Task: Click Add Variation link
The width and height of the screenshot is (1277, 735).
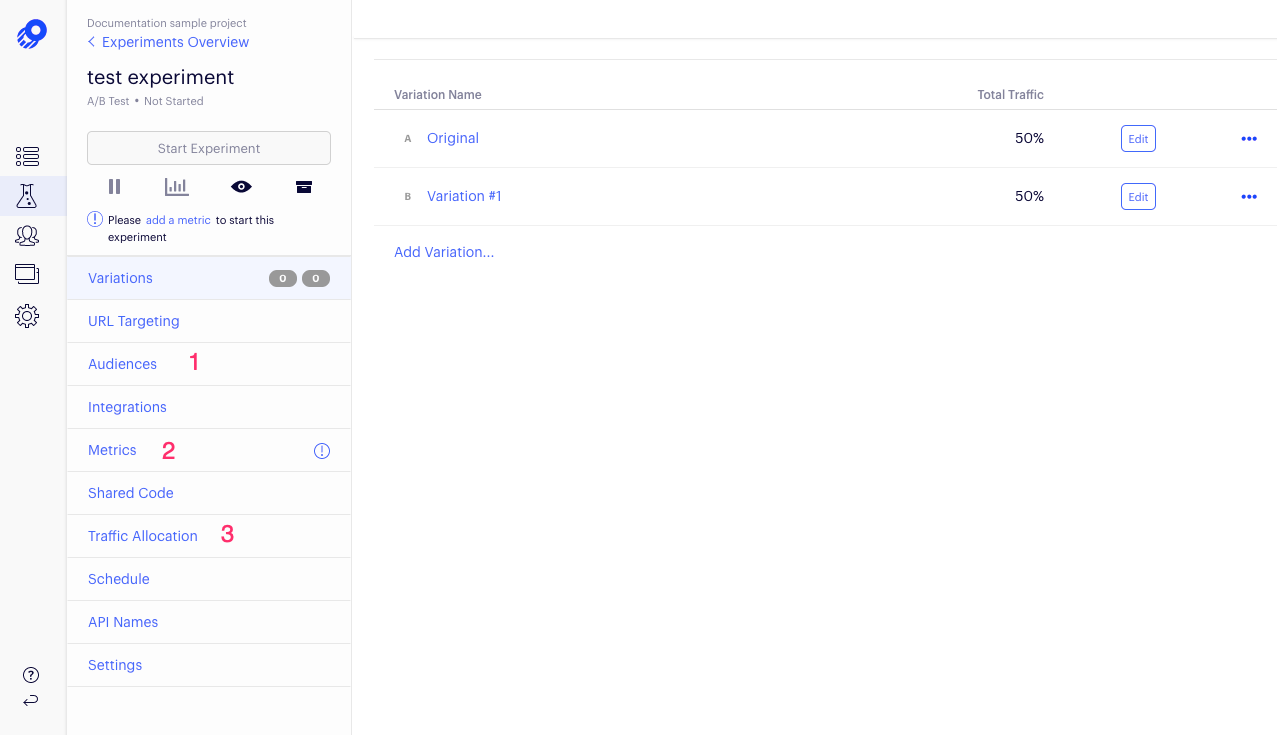Action: pyautogui.click(x=444, y=252)
